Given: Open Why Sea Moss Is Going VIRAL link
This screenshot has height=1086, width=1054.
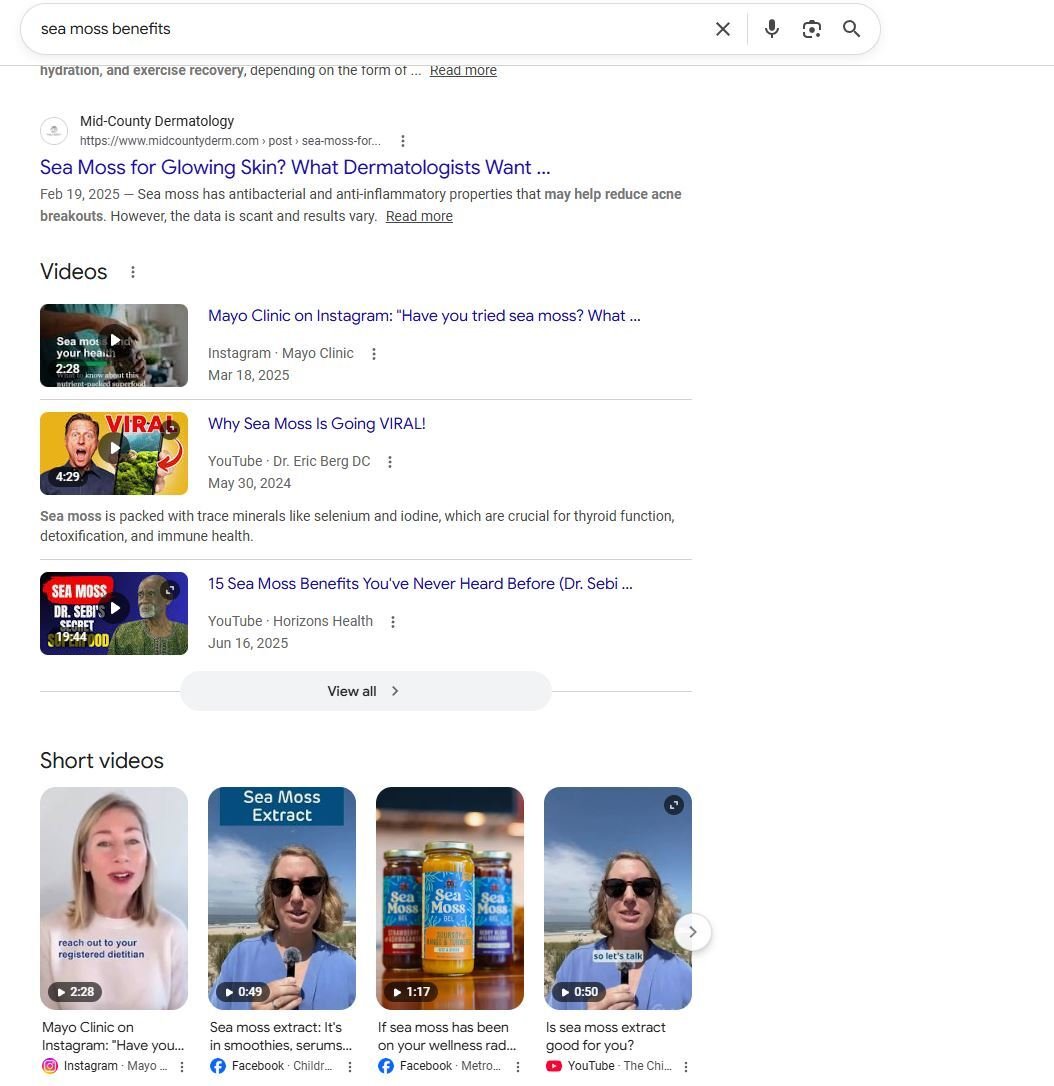Looking at the screenshot, I should 316,424.
